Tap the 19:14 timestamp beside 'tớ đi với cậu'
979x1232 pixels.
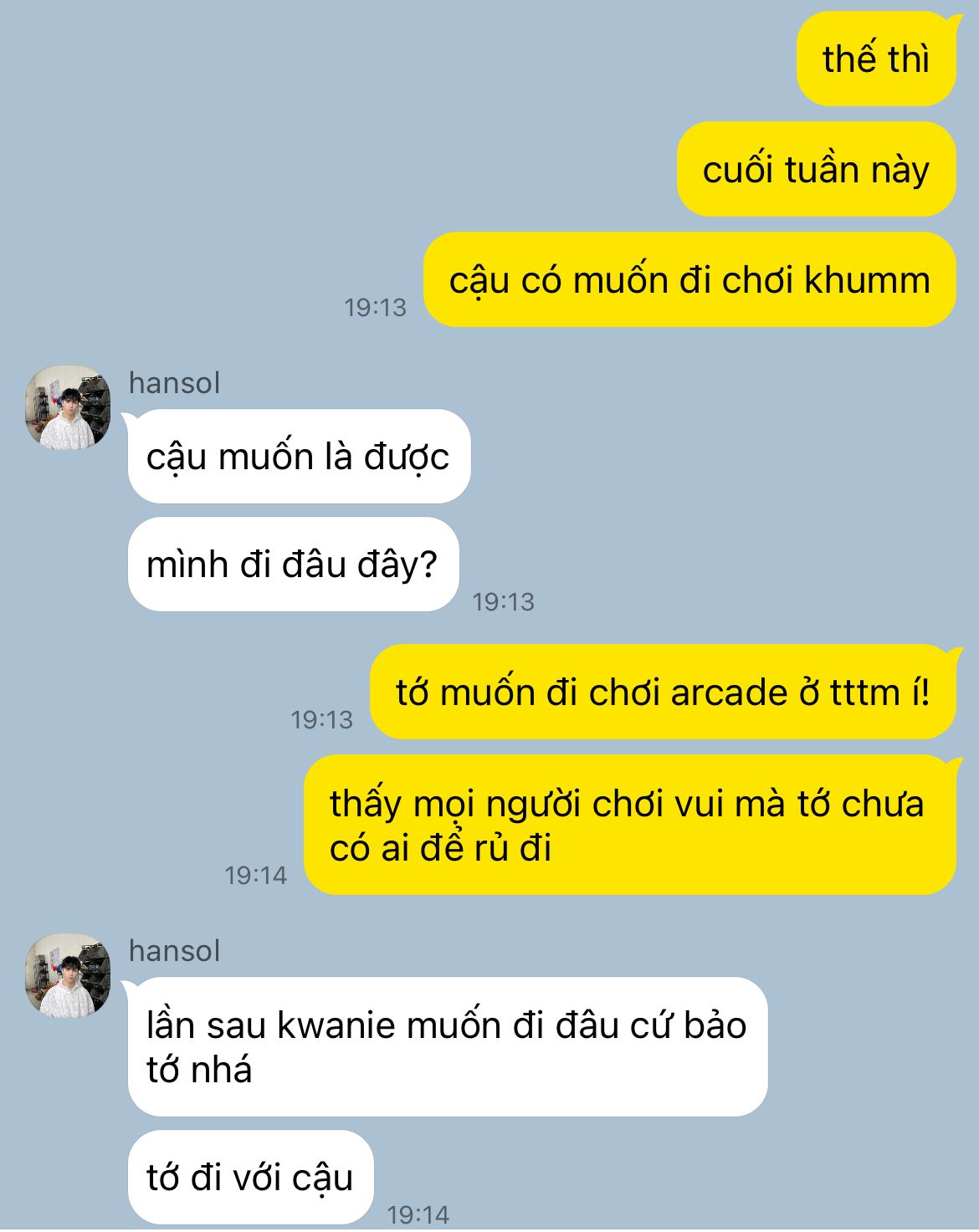(x=418, y=1214)
